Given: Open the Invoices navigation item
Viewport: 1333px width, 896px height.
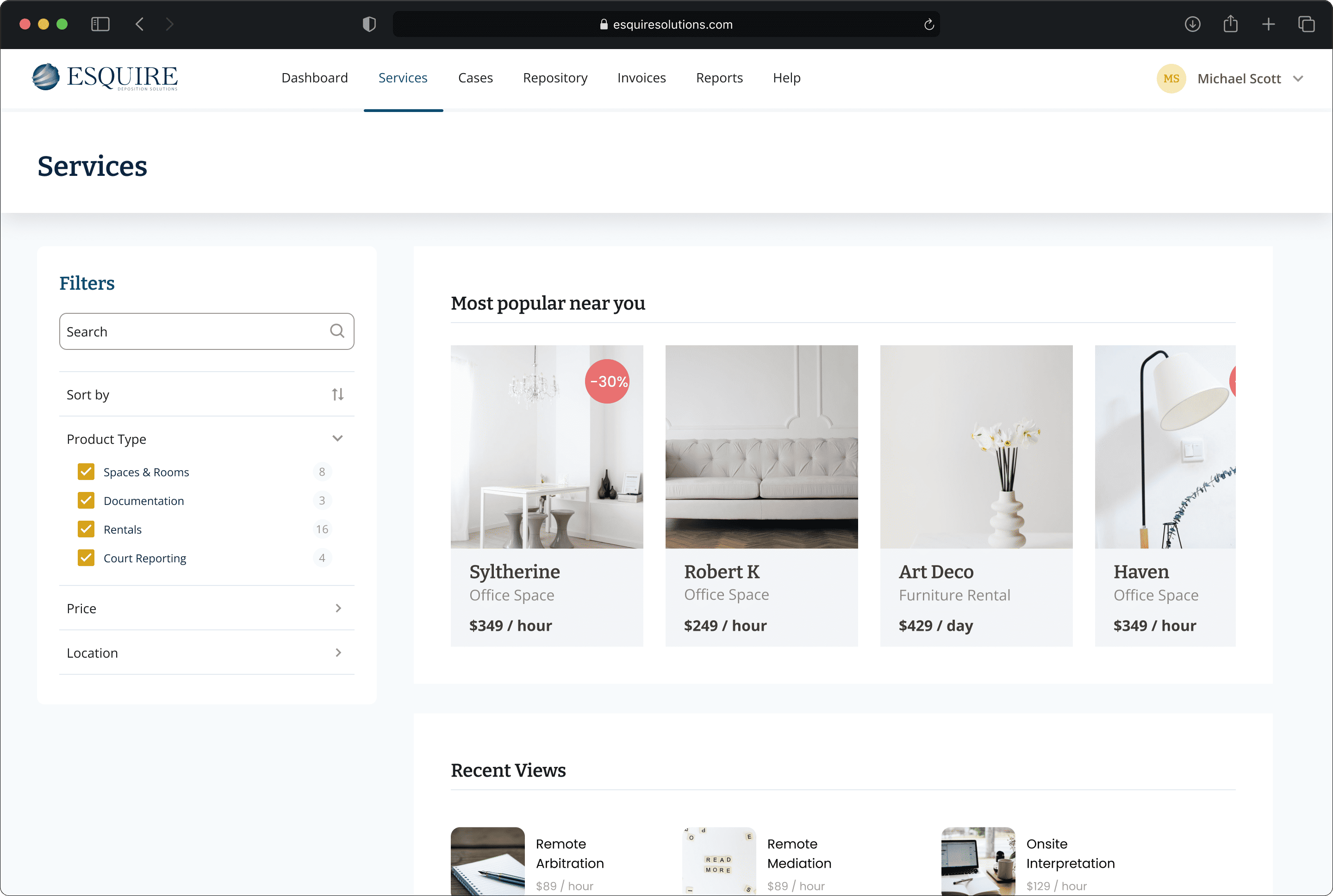Looking at the screenshot, I should click(641, 78).
